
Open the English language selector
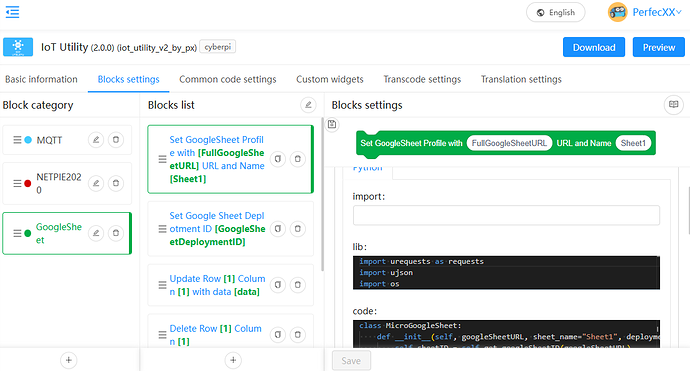click(x=555, y=12)
